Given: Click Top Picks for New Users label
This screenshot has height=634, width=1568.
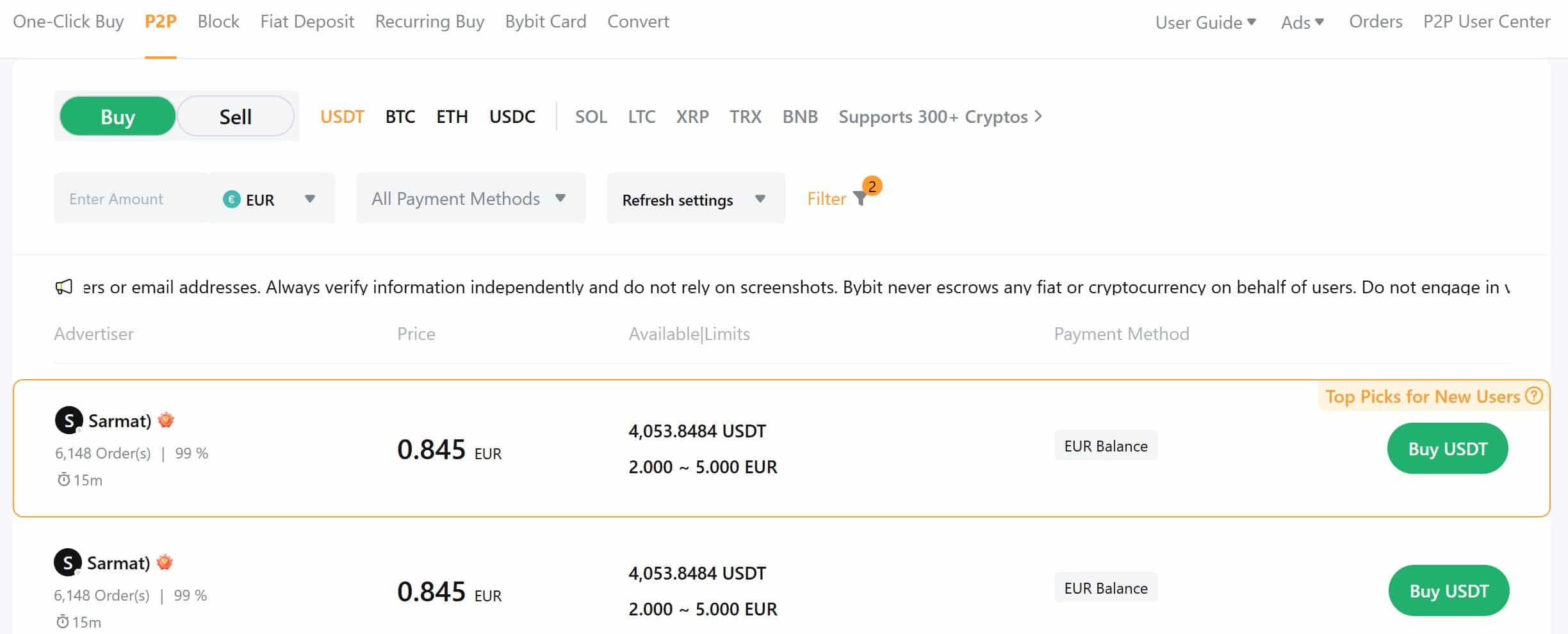Looking at the screenshot, I should tap(1423, 396).
